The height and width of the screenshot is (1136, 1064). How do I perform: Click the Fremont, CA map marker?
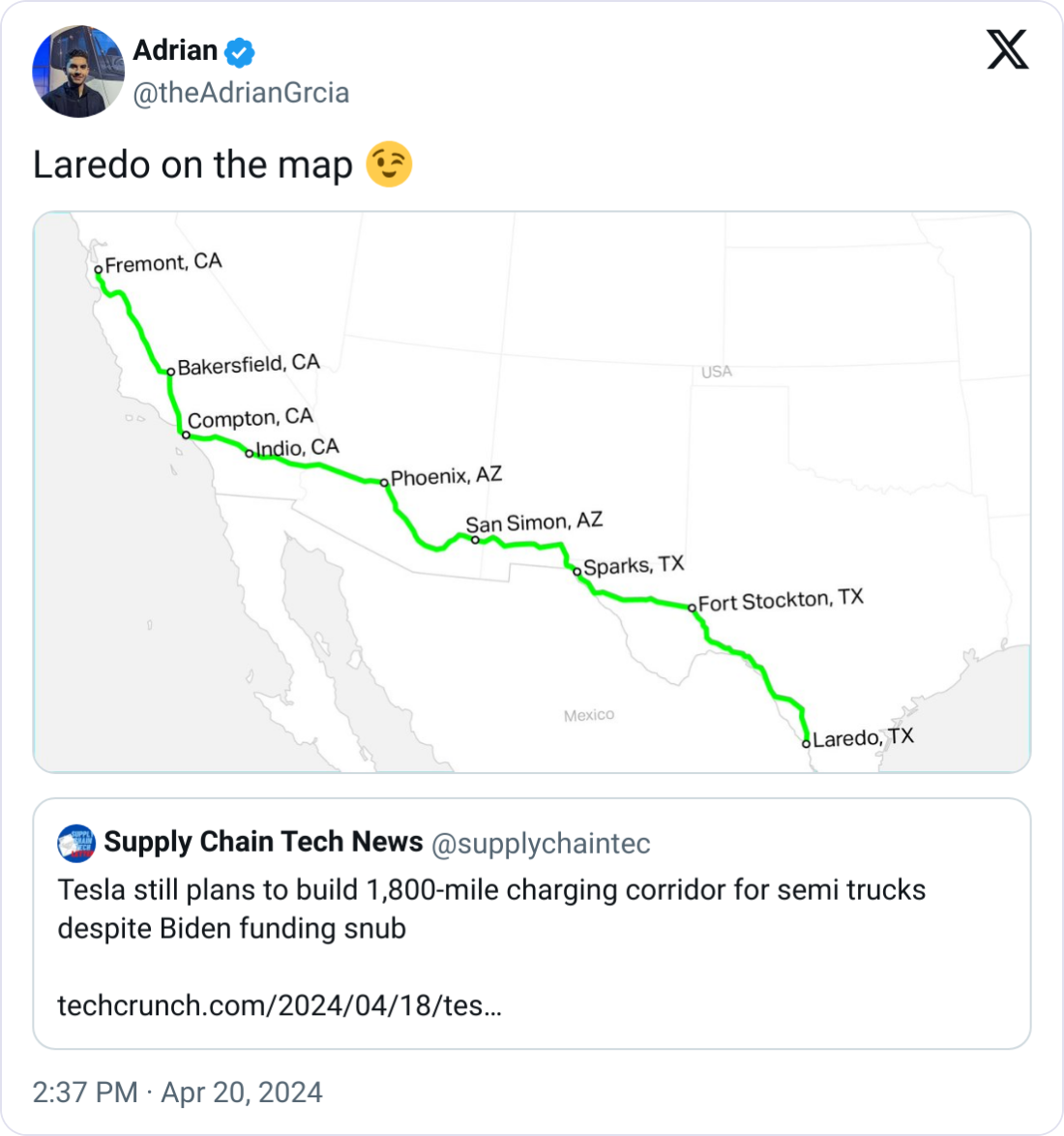[x=99, y=270]
